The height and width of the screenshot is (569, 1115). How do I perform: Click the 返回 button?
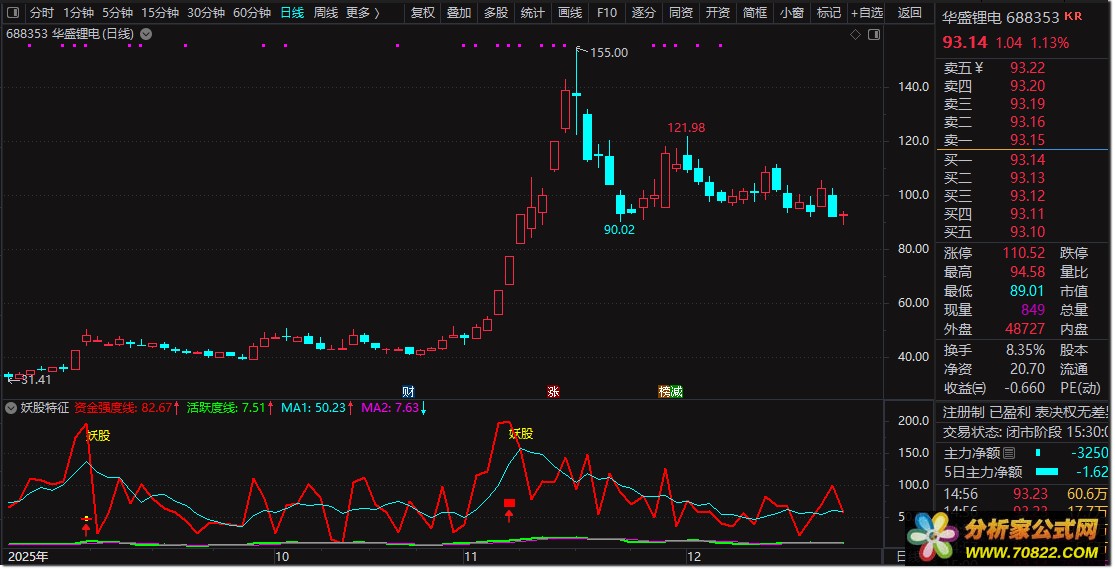click(910, 13)
